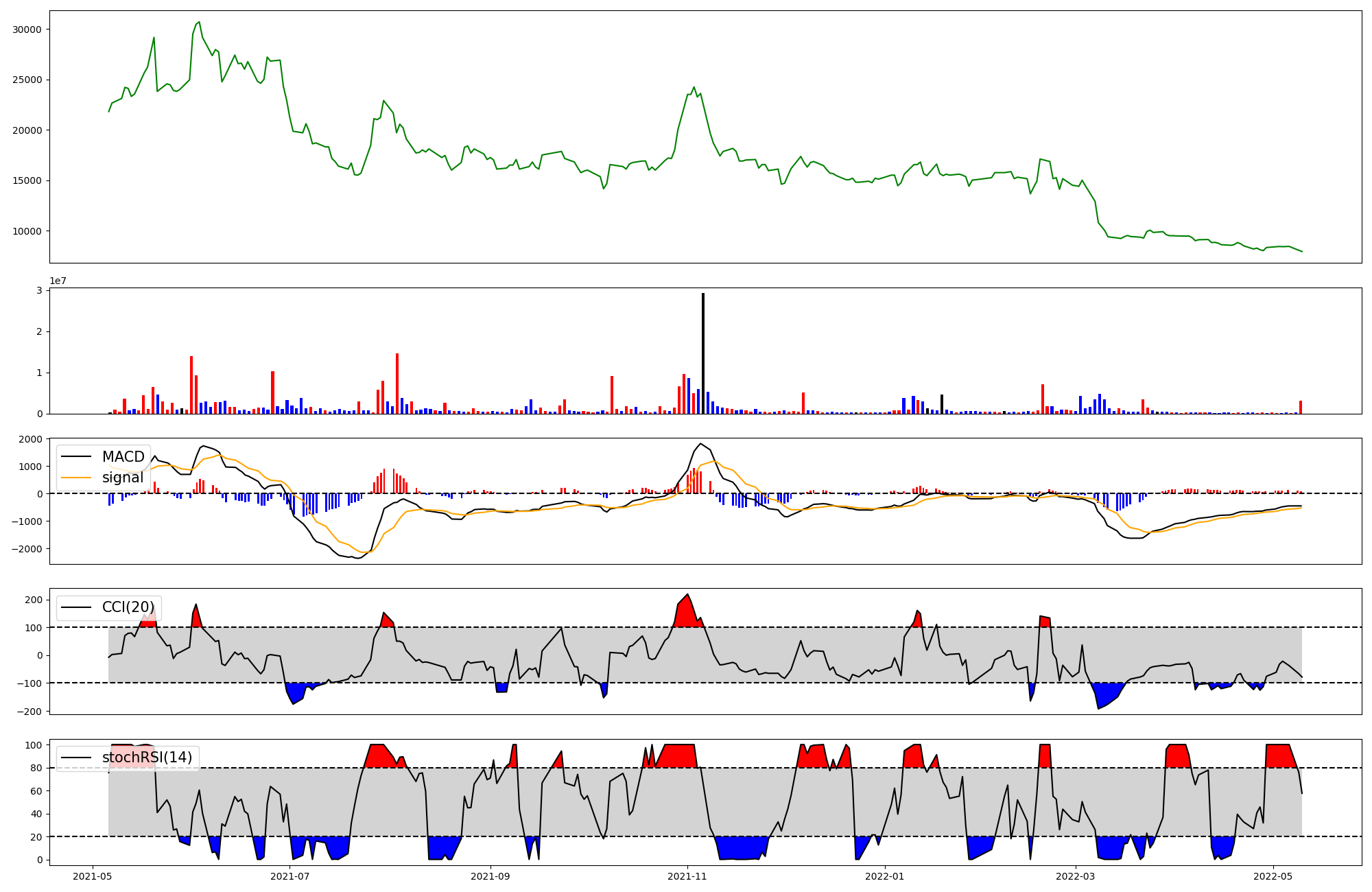
Task: Click the 2022-01 x-axis date label
Action: point(885,876)
